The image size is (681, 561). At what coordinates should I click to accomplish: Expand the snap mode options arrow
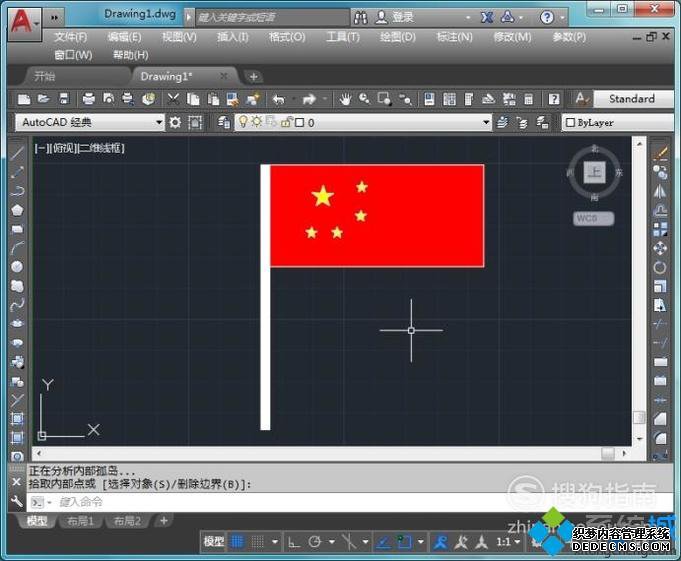tap(274, 541)
